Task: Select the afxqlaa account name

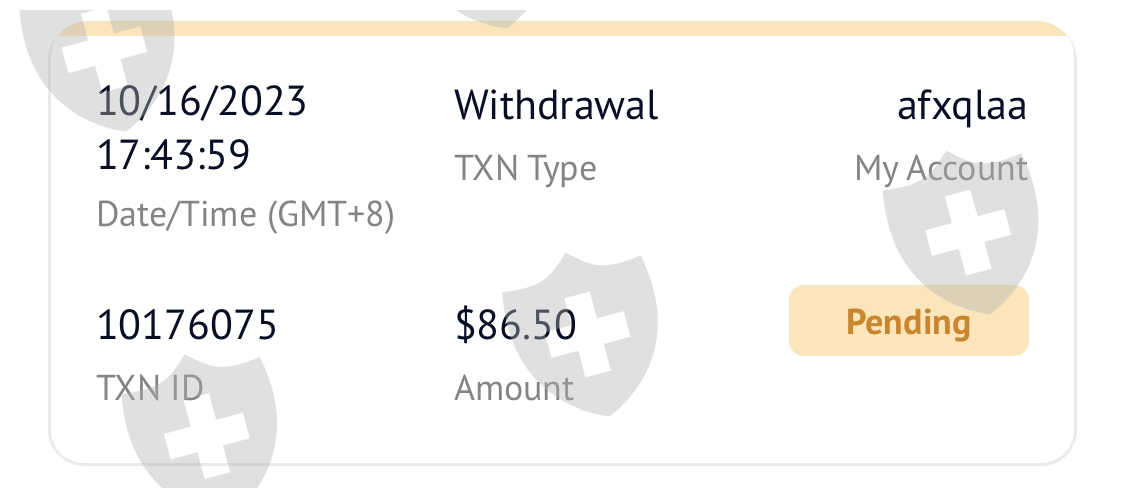Action: tap(962, 105)
